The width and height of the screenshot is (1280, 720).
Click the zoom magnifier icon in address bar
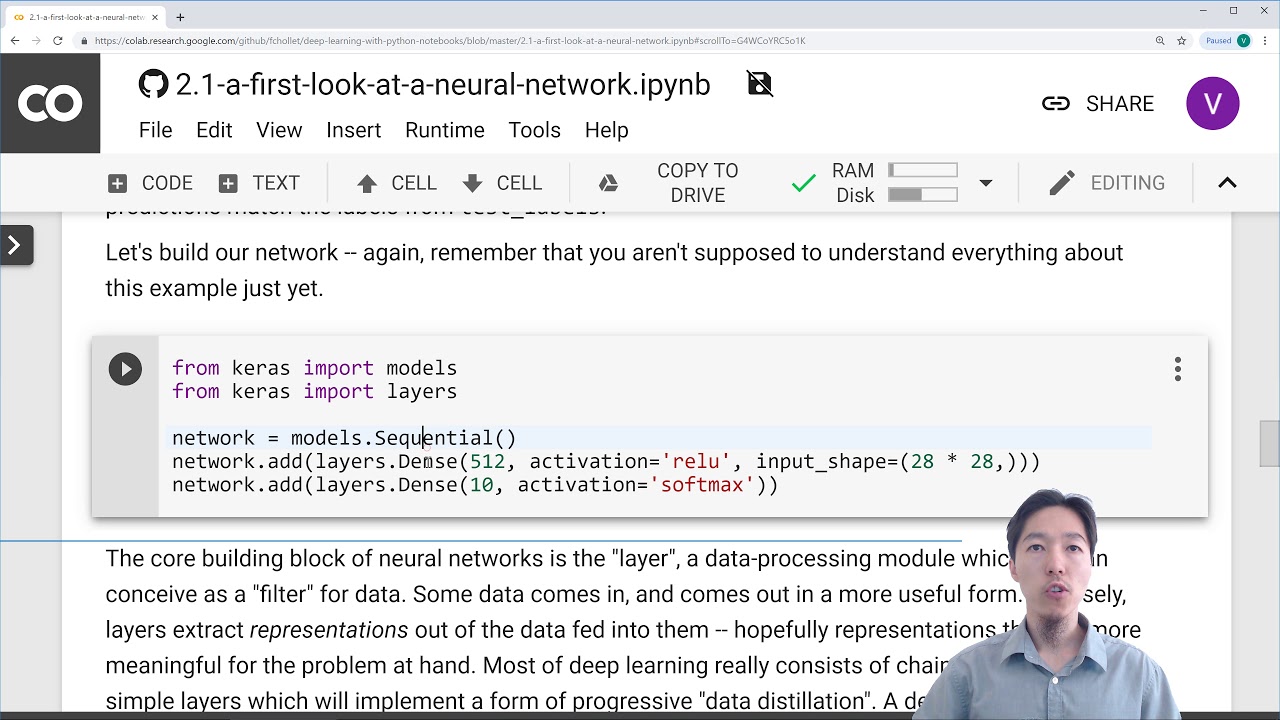click(1160, 41)
